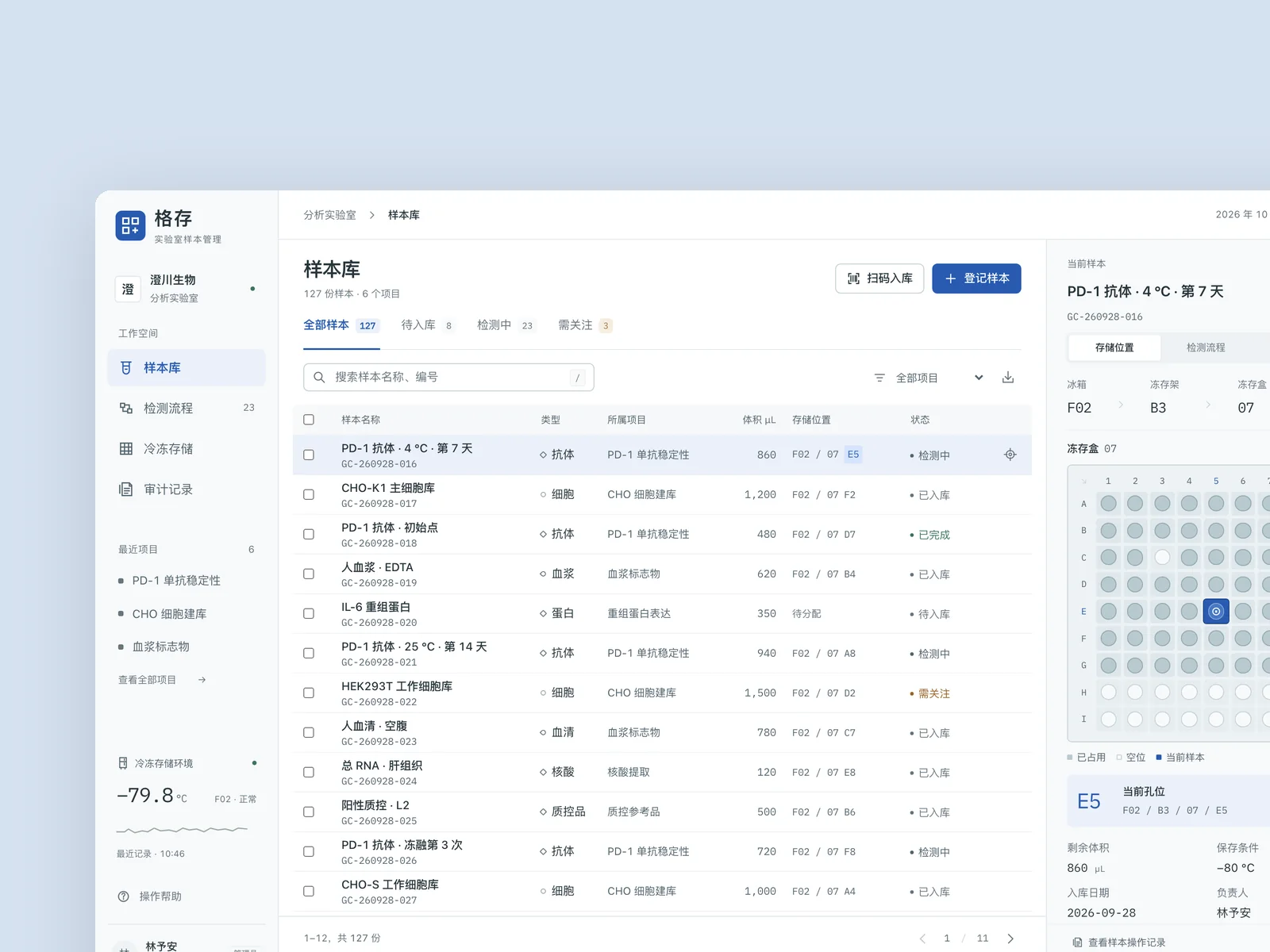
Task: Click the 格存 app logo icon
Action: 130,225
